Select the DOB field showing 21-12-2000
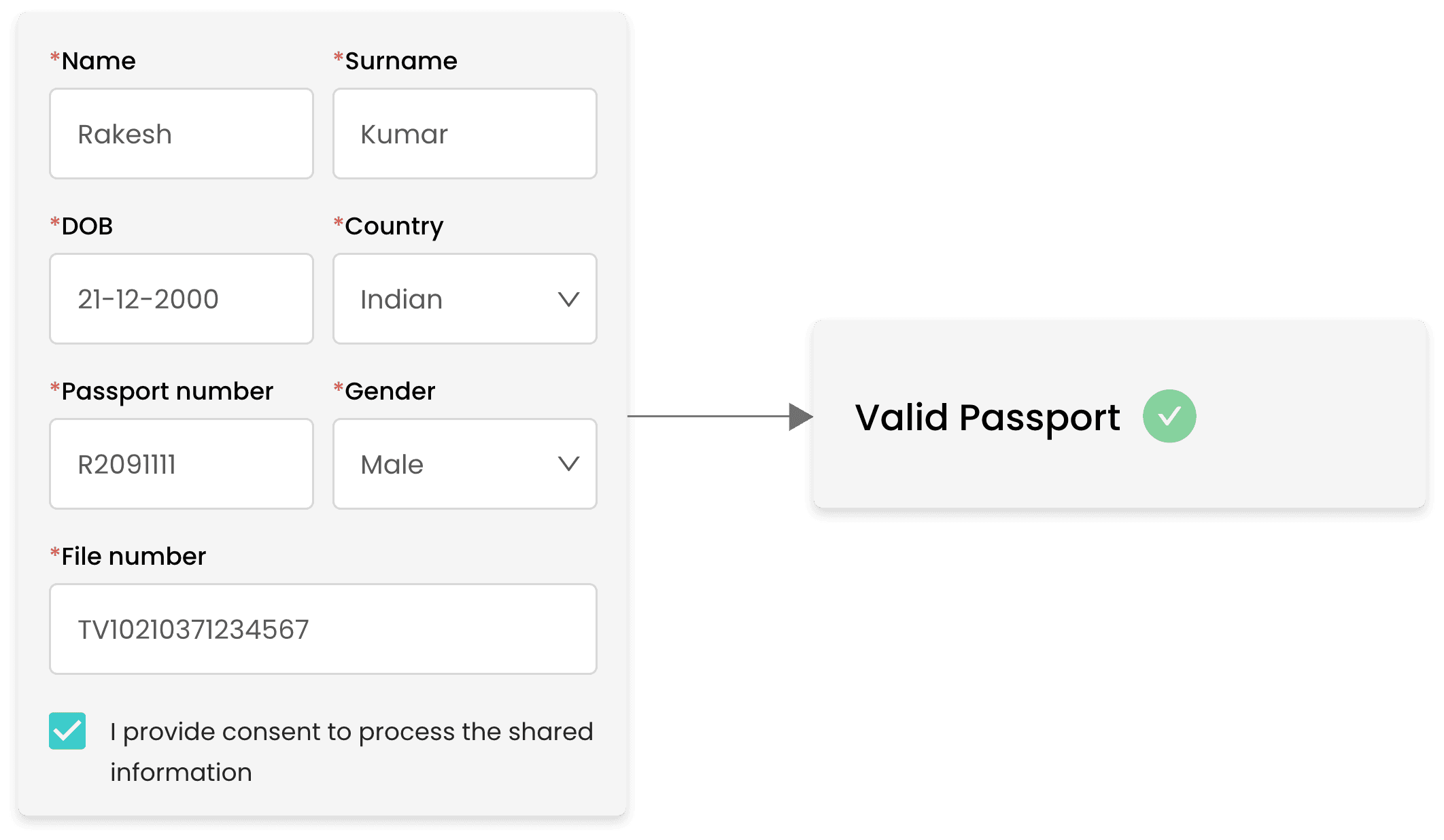The height and width of the screenshot is (840, 1444). tap(182, 299)
